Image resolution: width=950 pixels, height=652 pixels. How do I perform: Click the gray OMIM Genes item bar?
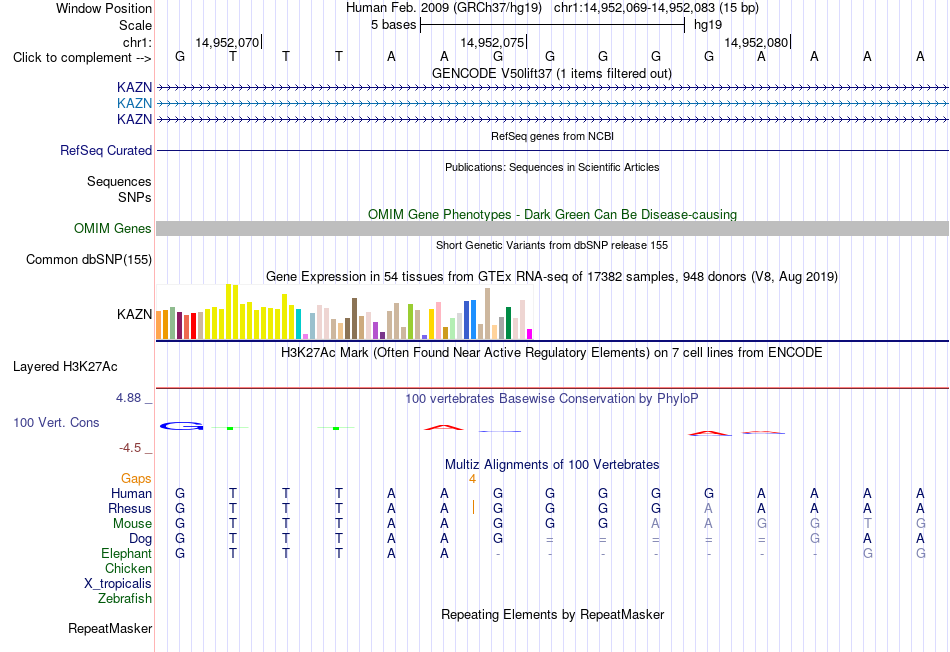pos(552,228)
